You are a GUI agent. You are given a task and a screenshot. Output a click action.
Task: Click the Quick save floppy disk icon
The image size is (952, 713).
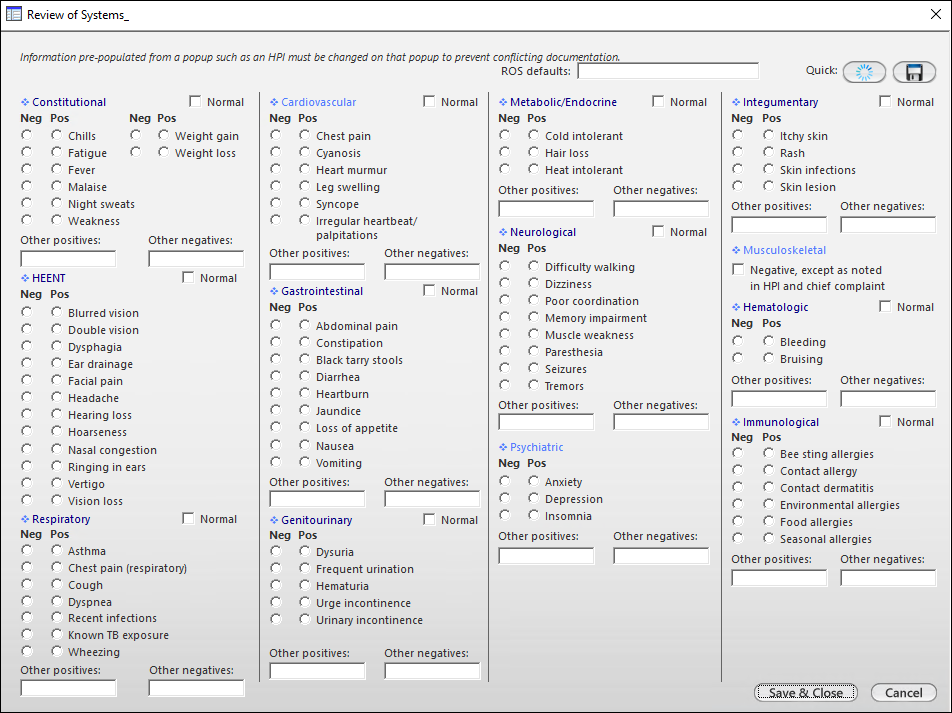pyautogui.click(x=914, y=72)
